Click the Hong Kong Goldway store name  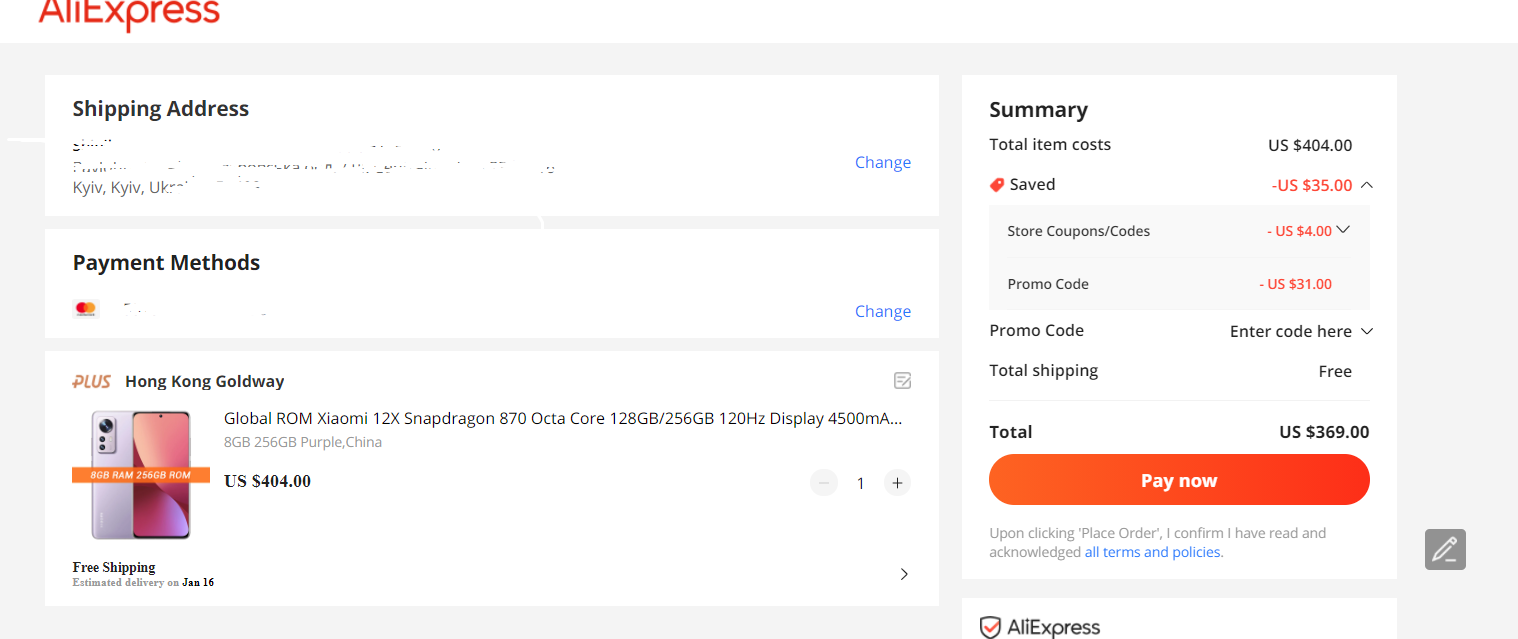coord(204,381)
